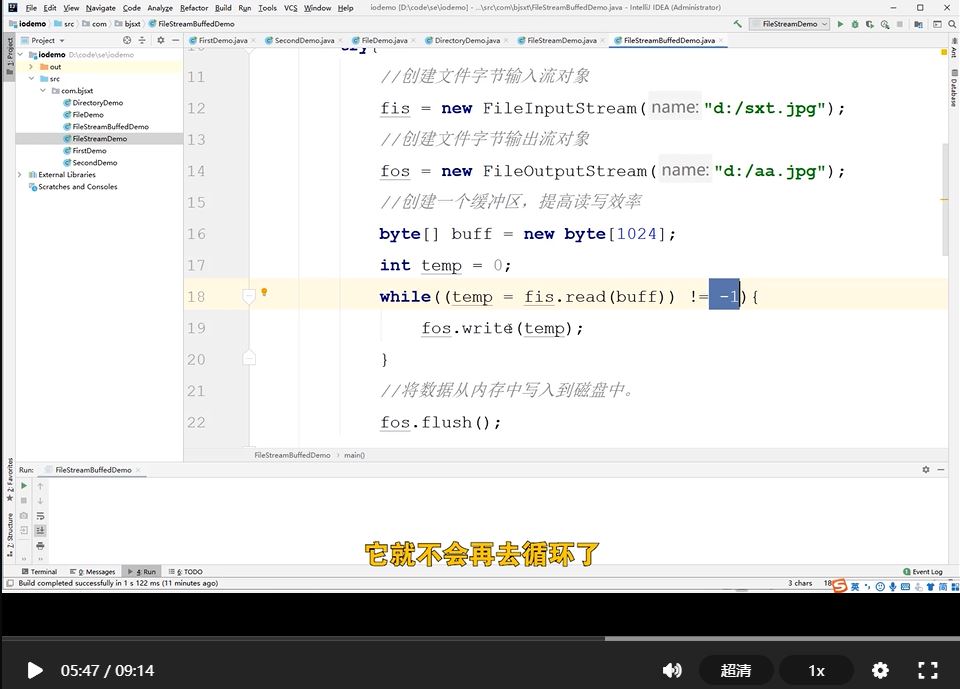Start debugging with the bug icon

855,24
